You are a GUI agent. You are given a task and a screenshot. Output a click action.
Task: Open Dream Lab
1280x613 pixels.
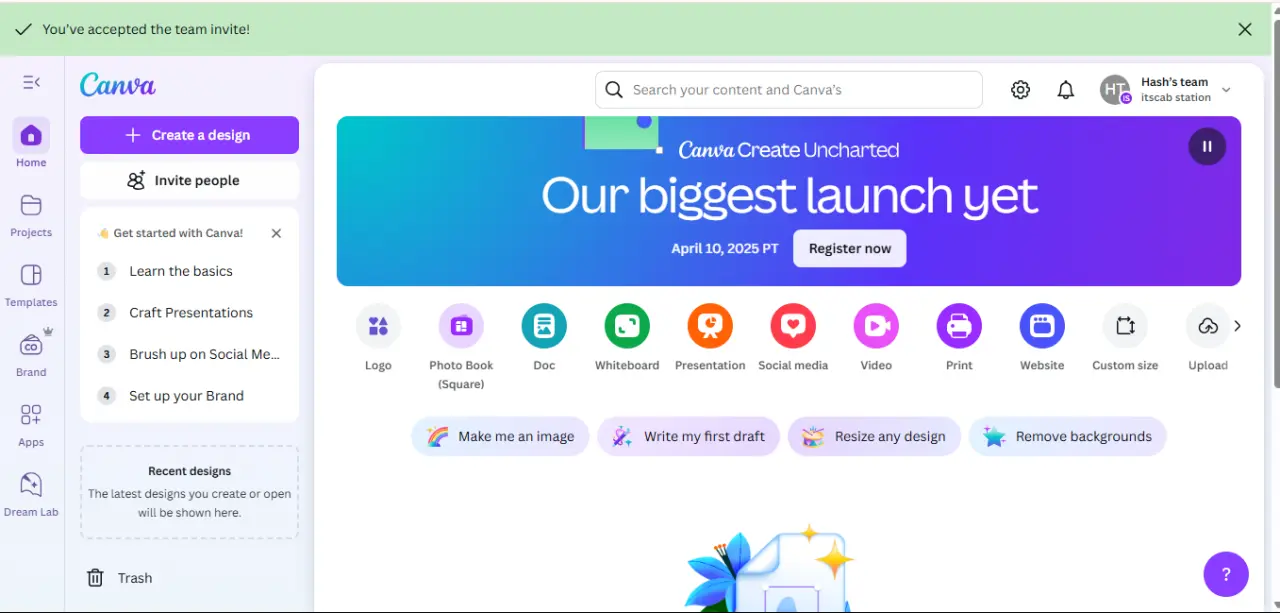pyautogui.click(x=31, y=494)
